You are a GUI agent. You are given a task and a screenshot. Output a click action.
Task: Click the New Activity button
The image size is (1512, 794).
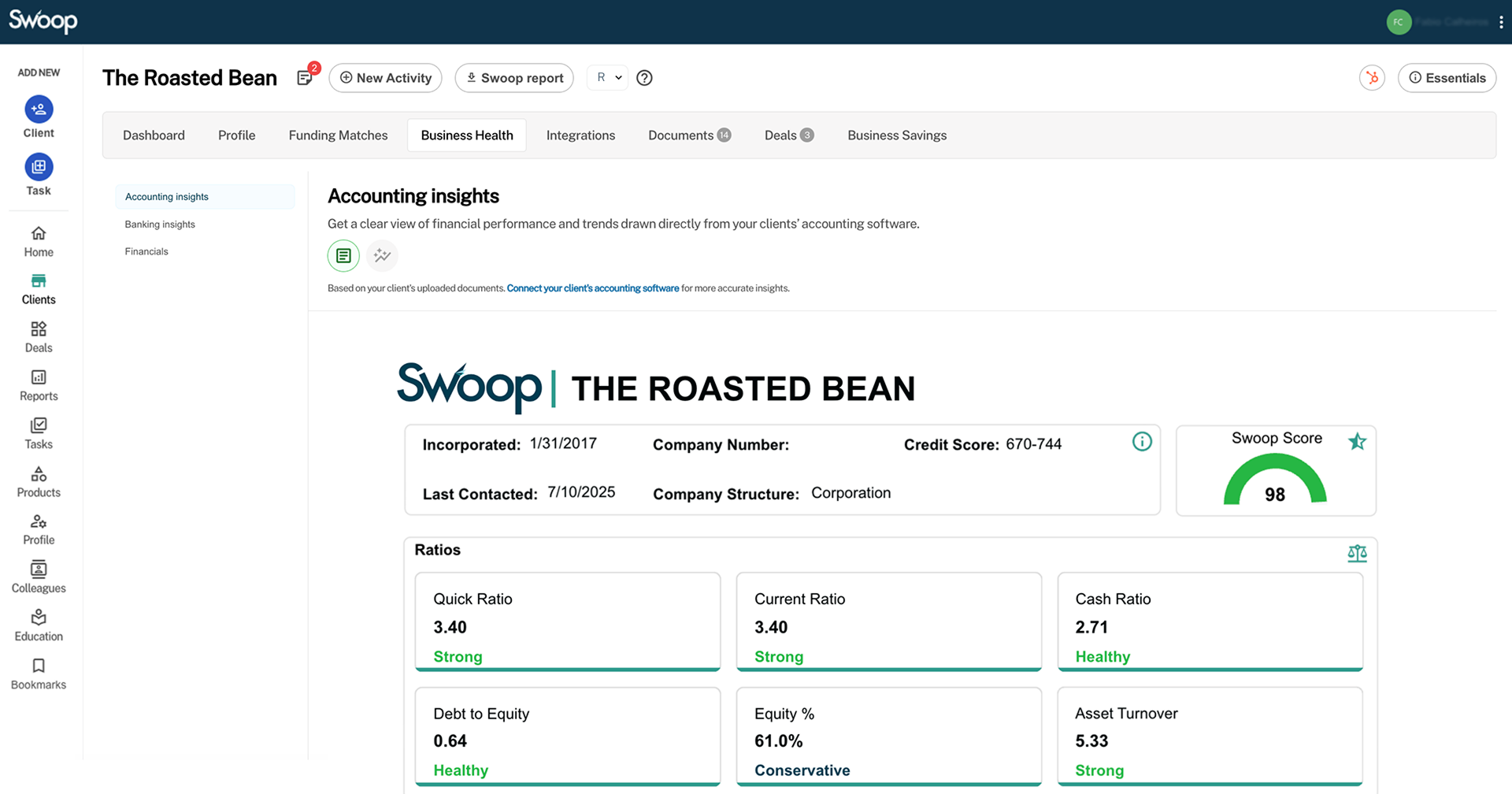[x=385, y=78]
